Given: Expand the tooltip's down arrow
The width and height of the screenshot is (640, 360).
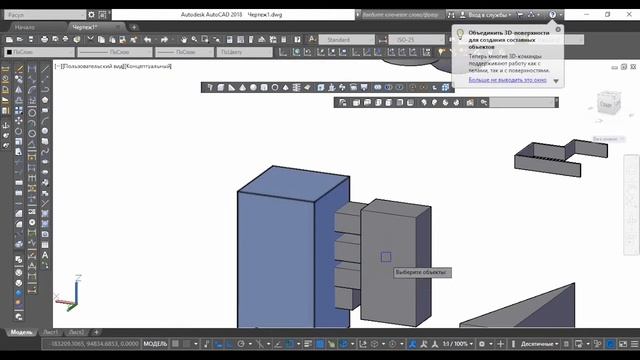Looking at the screenshot, I should [x=556, y=81].
